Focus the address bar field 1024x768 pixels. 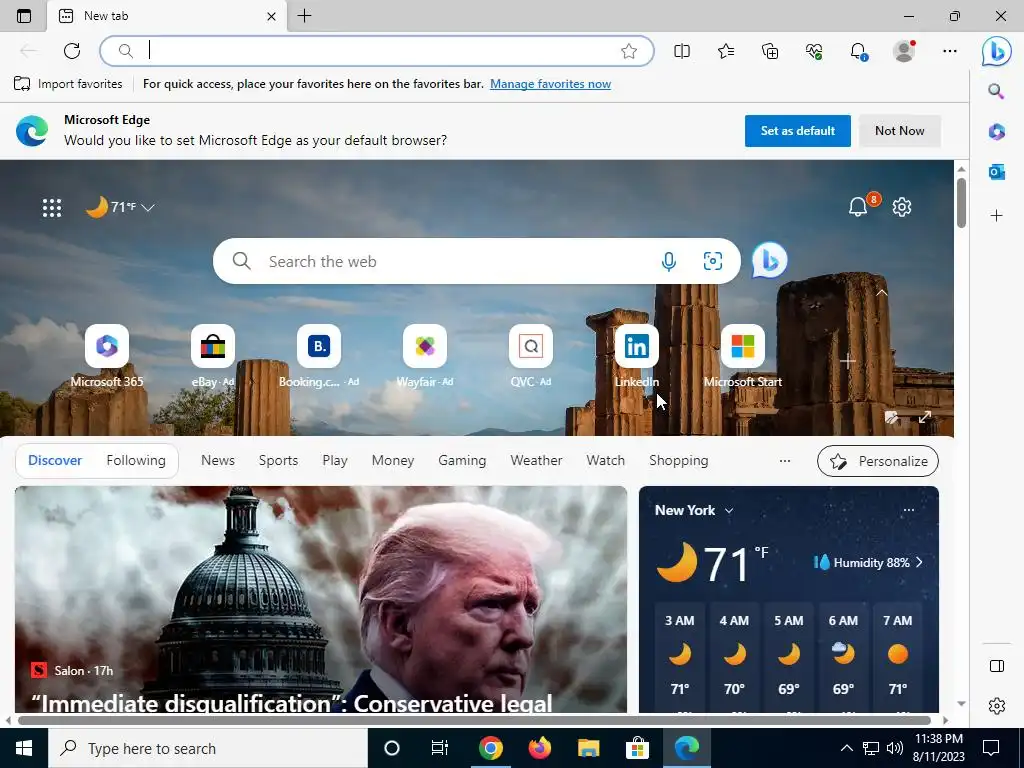[377, 51]
